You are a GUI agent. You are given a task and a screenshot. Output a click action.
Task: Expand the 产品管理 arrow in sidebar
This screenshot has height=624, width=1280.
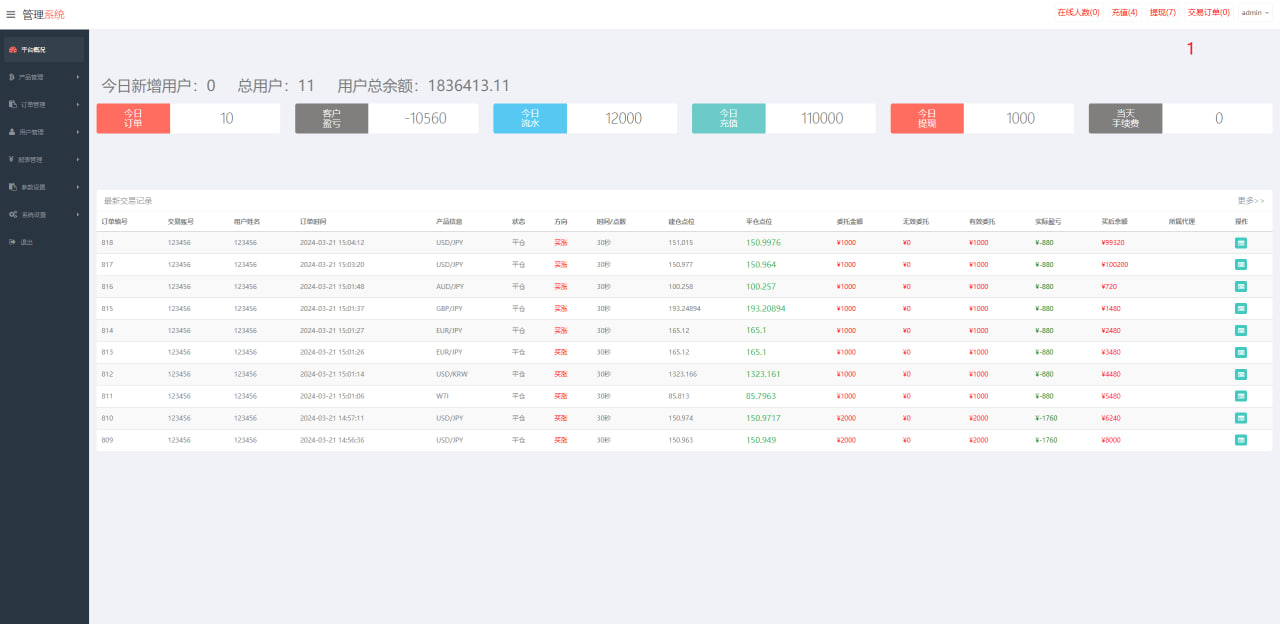point(78,77)
